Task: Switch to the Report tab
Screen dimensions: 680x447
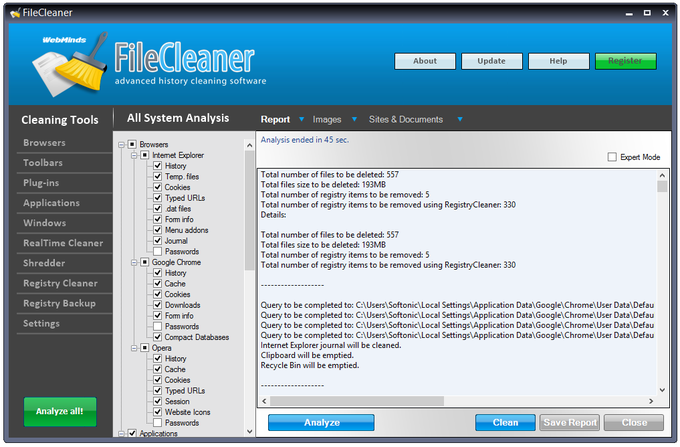Action: [275, 119]
